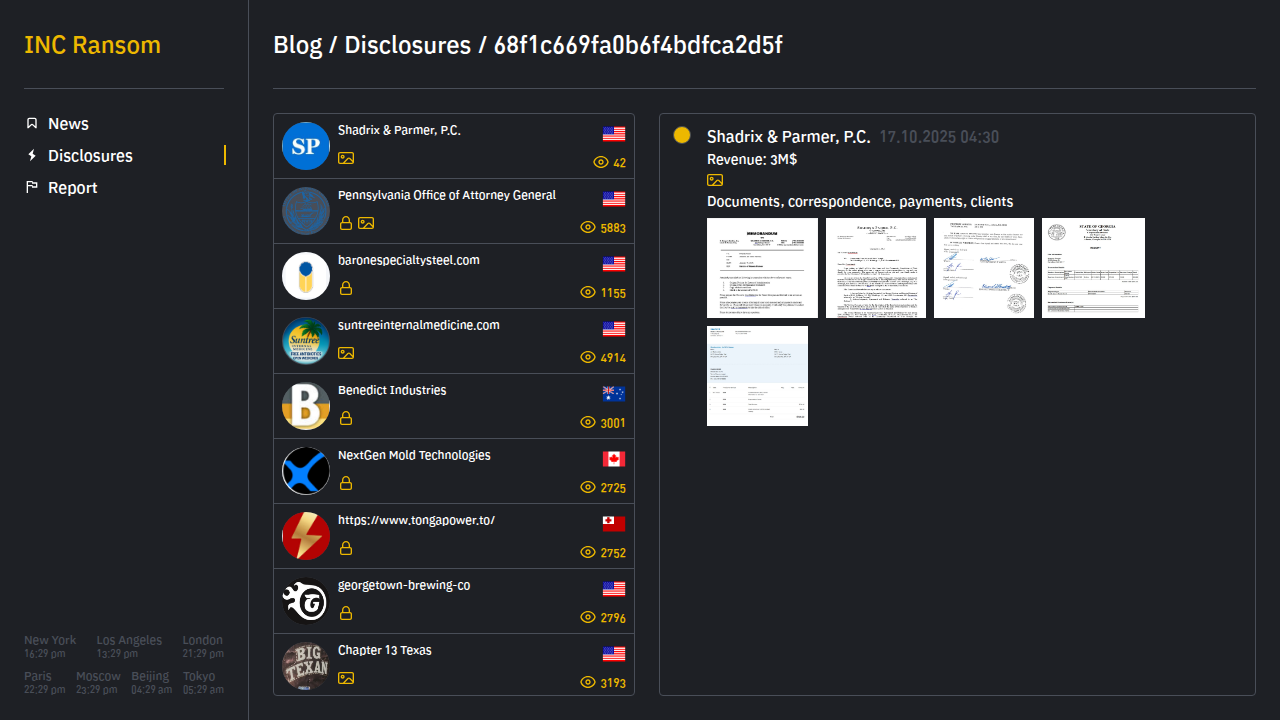Select the Benedict Industries list entry
Viewport: 1280px width, 720px height.
(x=392, y=390)
